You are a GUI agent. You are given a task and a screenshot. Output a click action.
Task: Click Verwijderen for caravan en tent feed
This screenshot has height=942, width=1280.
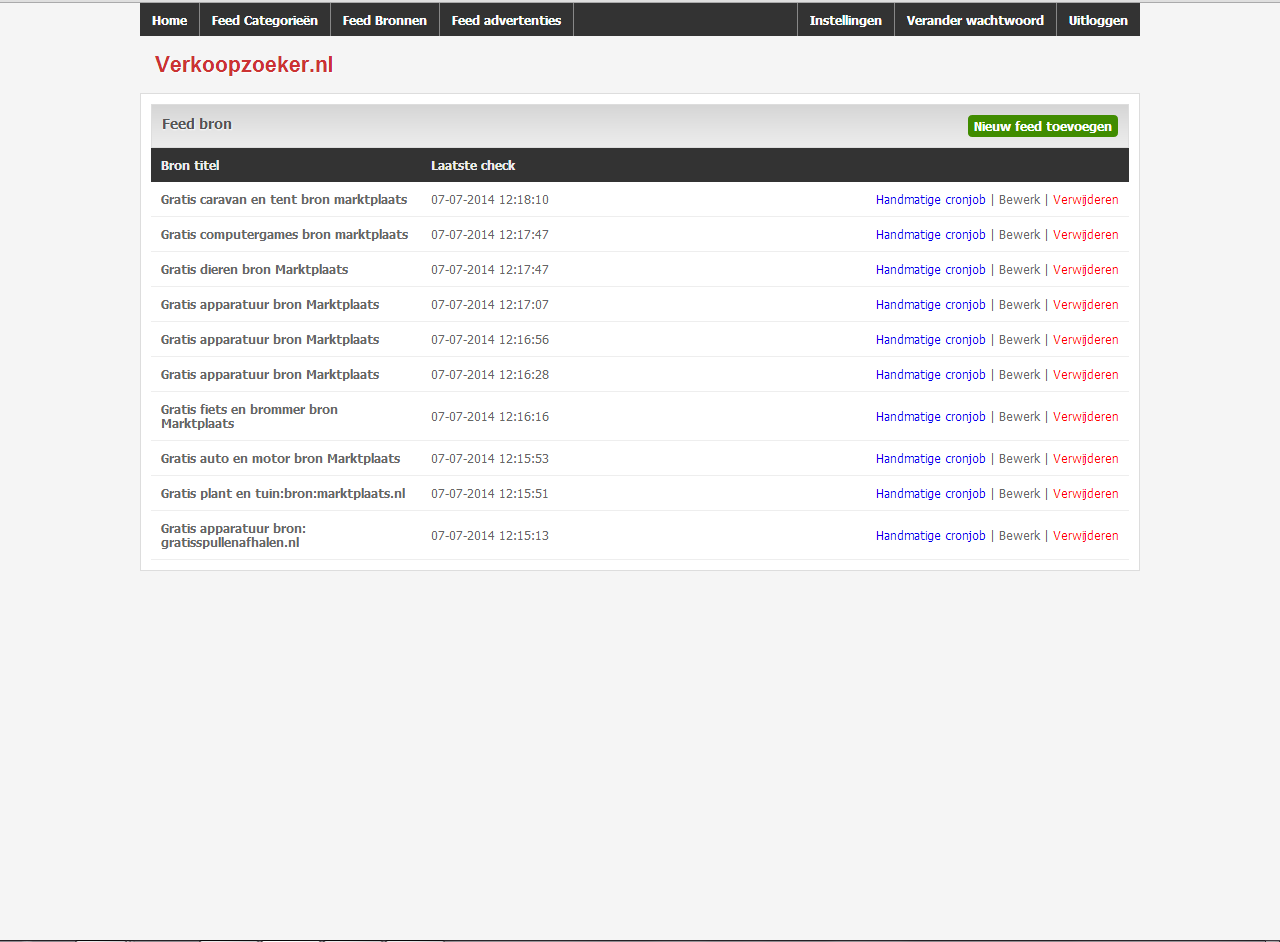point(1086,200)
